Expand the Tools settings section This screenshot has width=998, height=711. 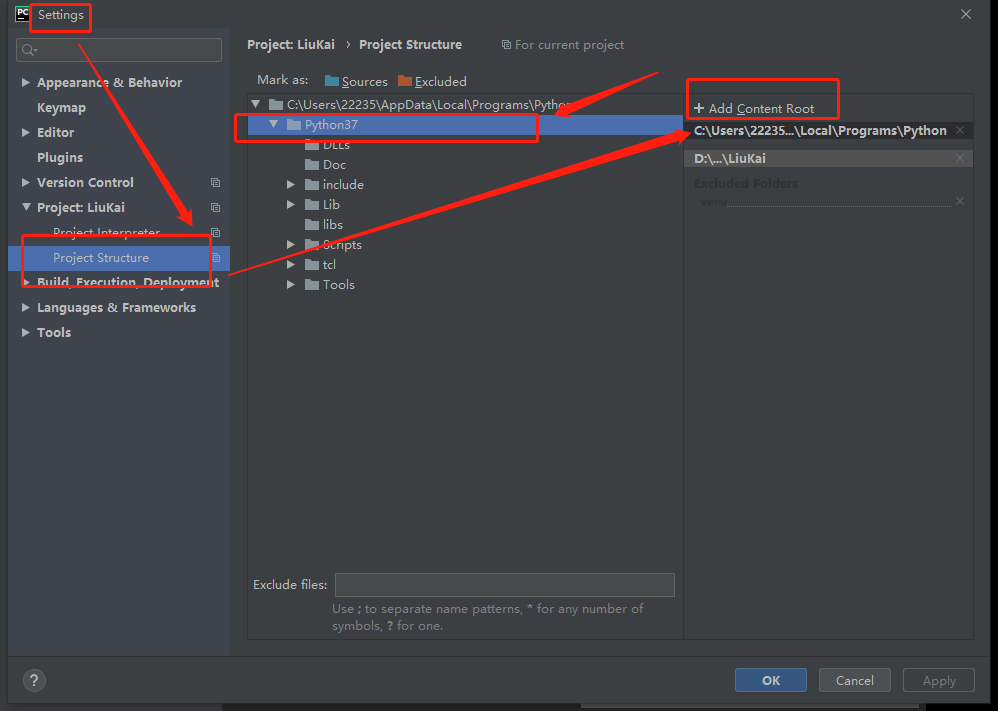pos(25,332)
